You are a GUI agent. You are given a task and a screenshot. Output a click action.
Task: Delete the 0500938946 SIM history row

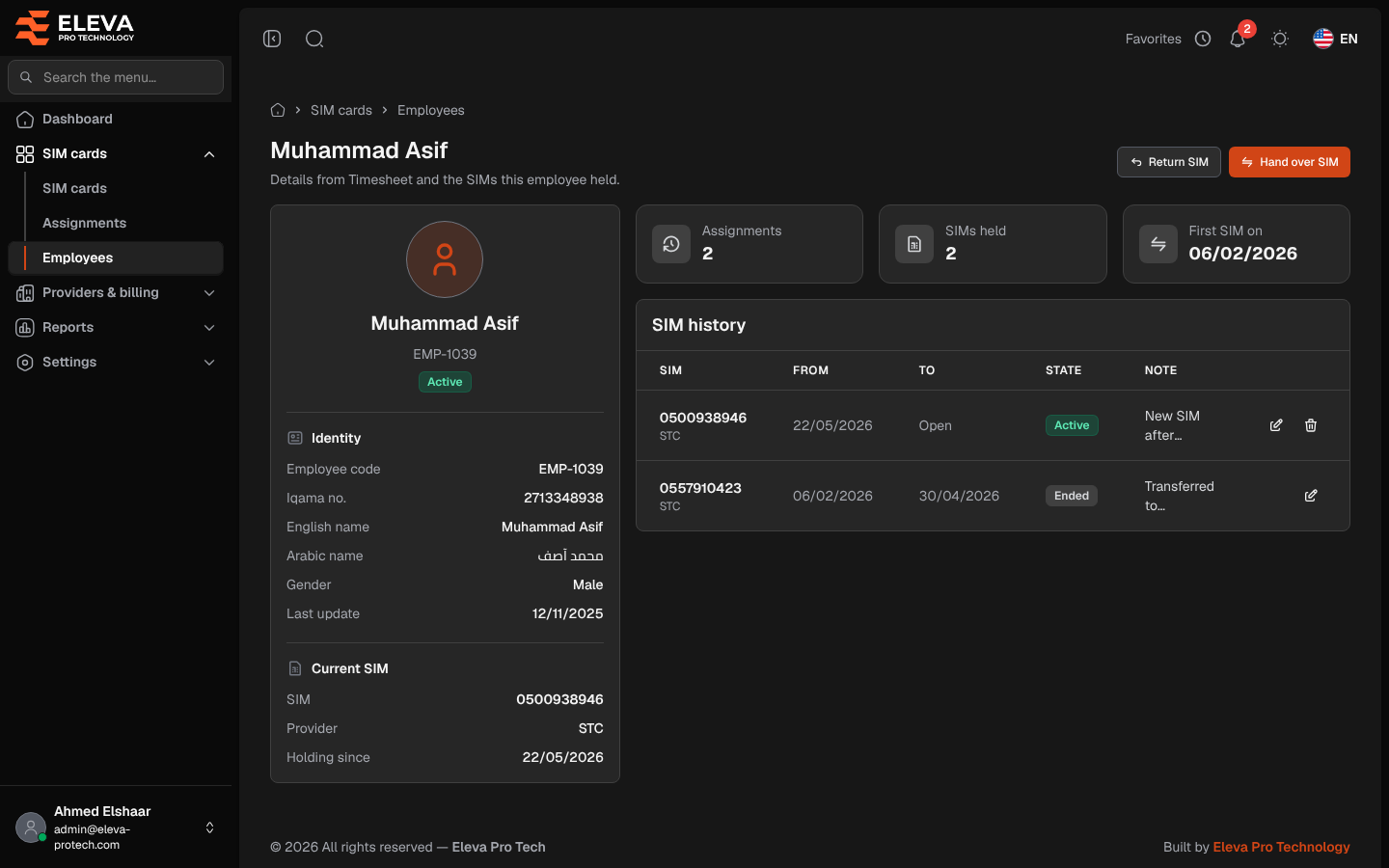[1311, 425]
